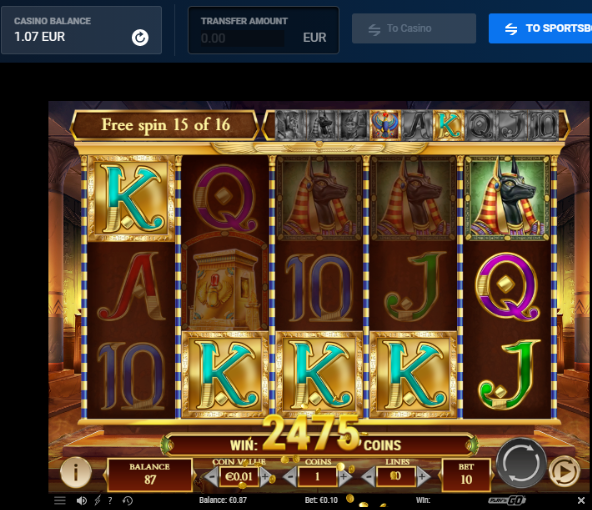Start the autoplay button
592x510 pixels.
coord(564,471)
